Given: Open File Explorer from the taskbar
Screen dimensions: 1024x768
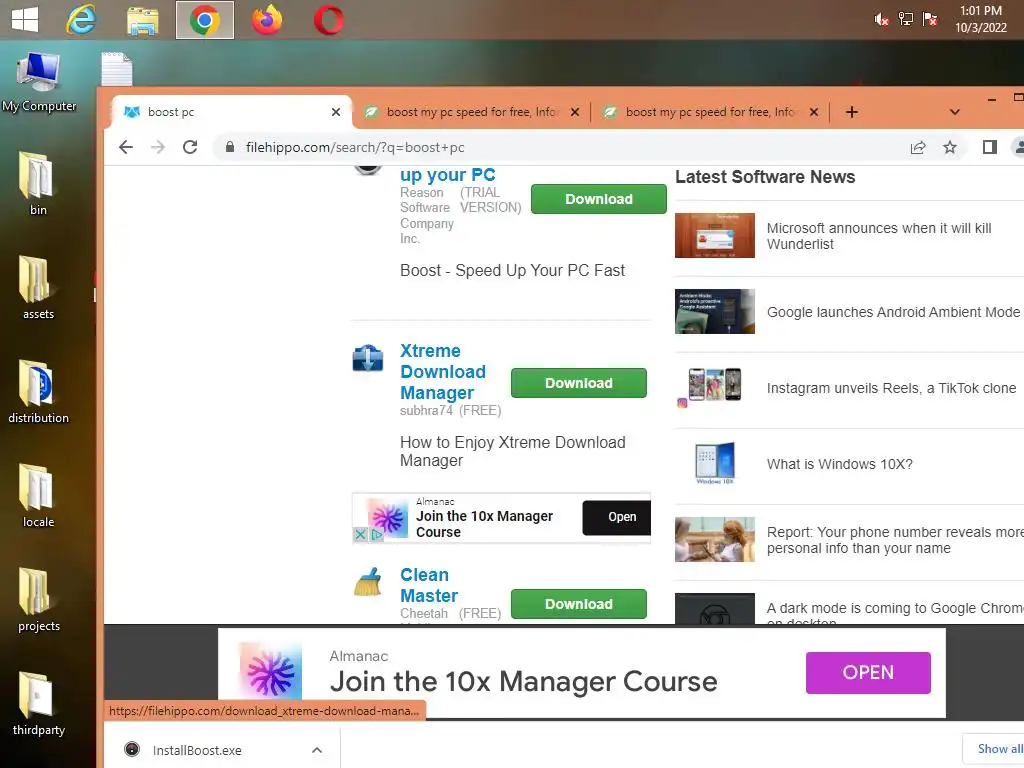Looking at the screenshot, I should 142,20.
